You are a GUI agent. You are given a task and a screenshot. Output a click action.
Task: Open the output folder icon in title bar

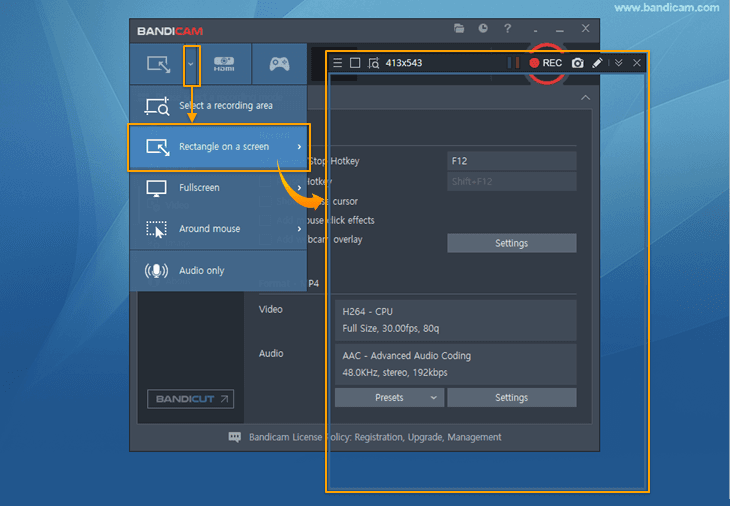point(459,28)
